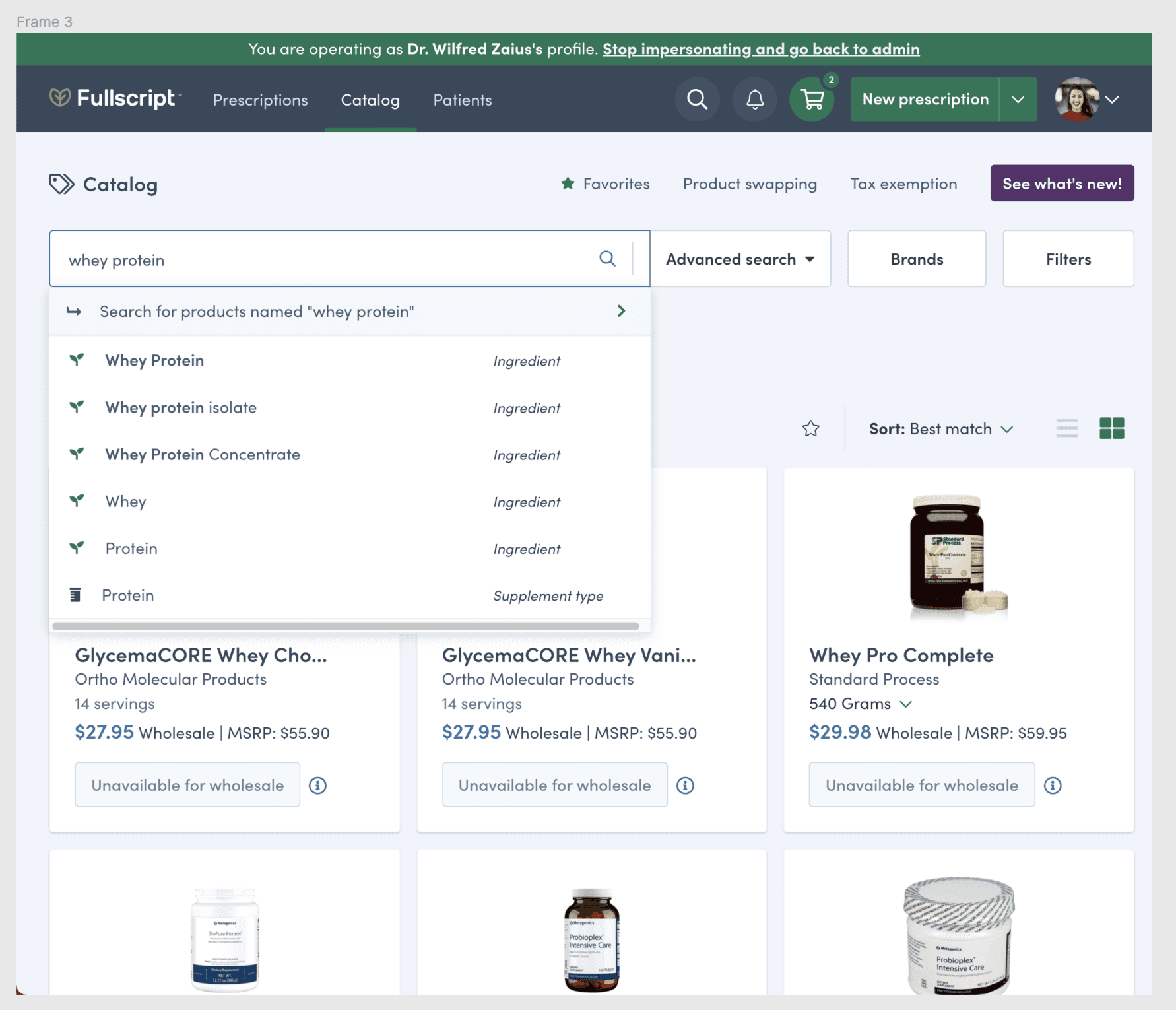Open Probioplex Intensive Care tablets bottle image

[592, 939]
